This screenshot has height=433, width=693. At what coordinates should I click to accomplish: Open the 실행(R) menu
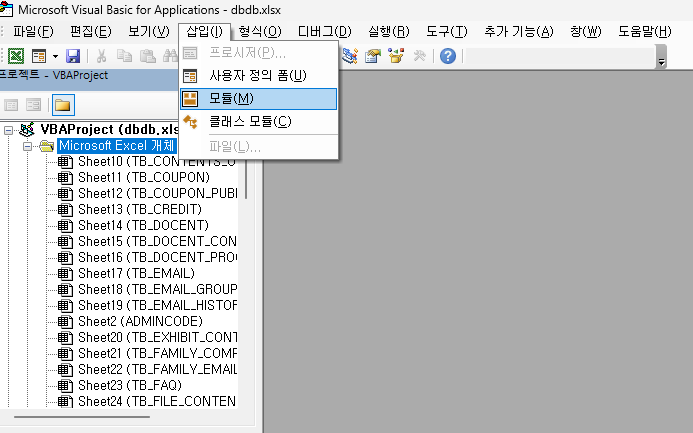coord(389,31)
